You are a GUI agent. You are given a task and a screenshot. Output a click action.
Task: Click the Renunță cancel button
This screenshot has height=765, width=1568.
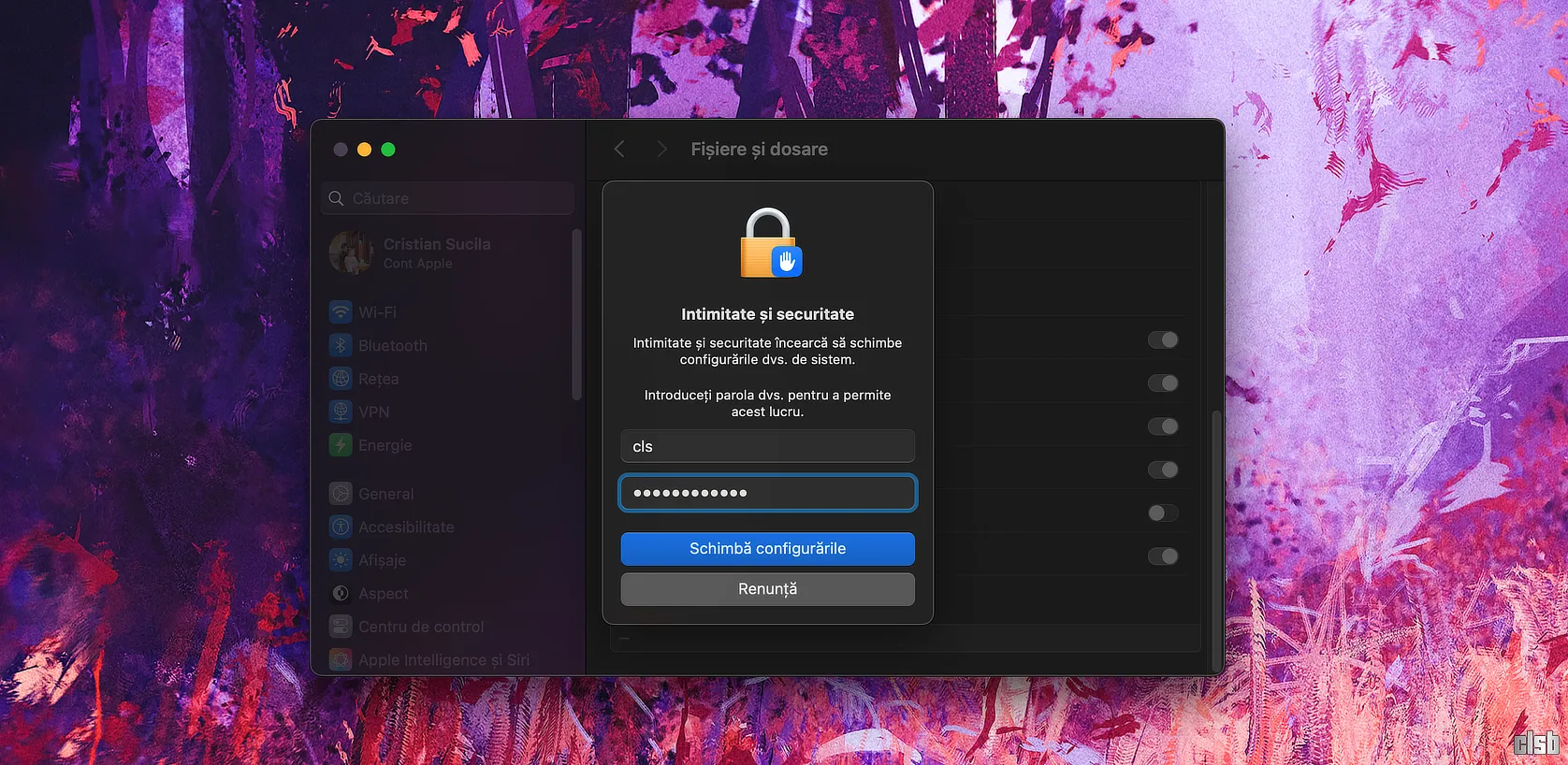point(768,589)
